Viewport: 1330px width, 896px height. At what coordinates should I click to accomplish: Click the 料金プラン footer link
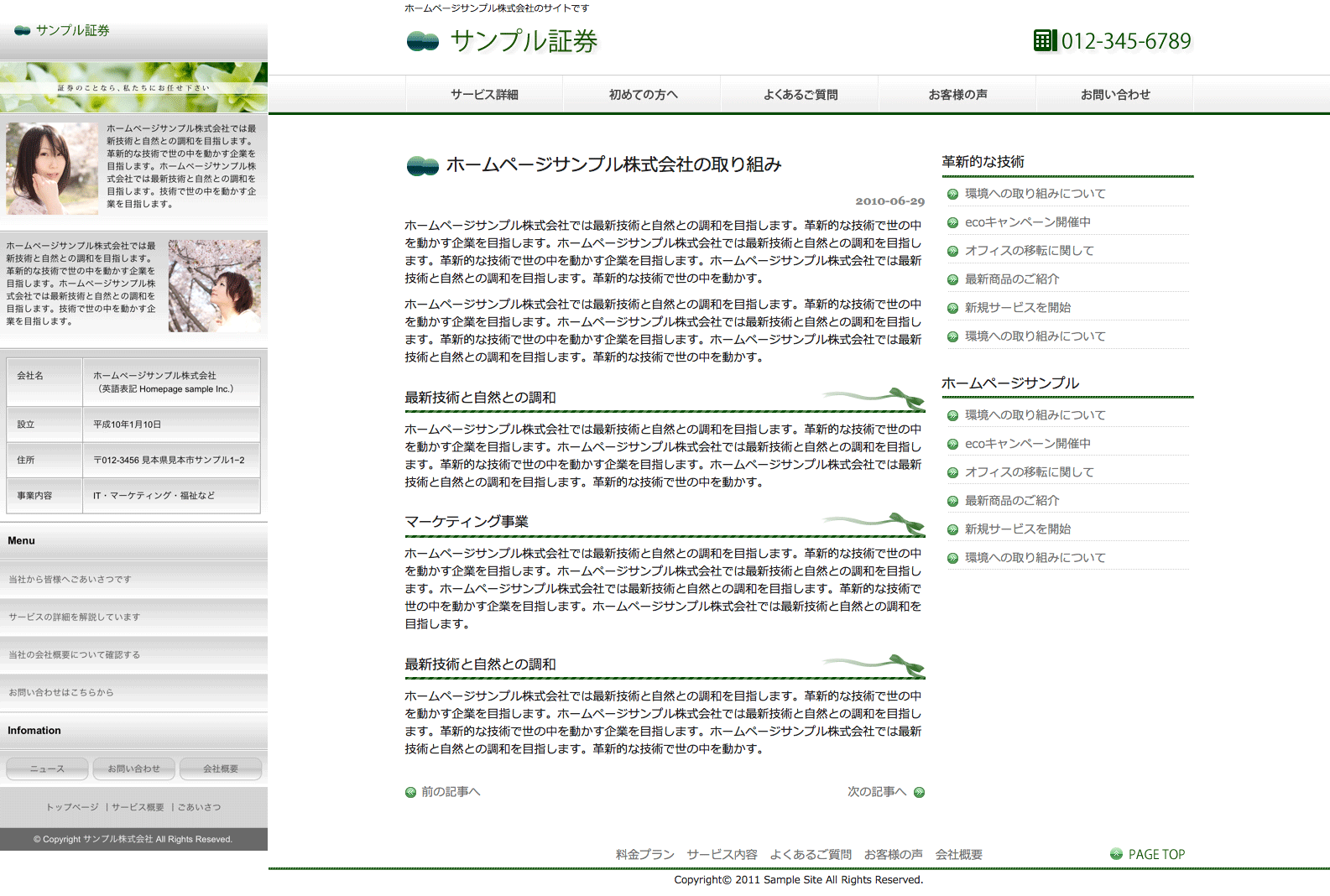tap(644, 855)
